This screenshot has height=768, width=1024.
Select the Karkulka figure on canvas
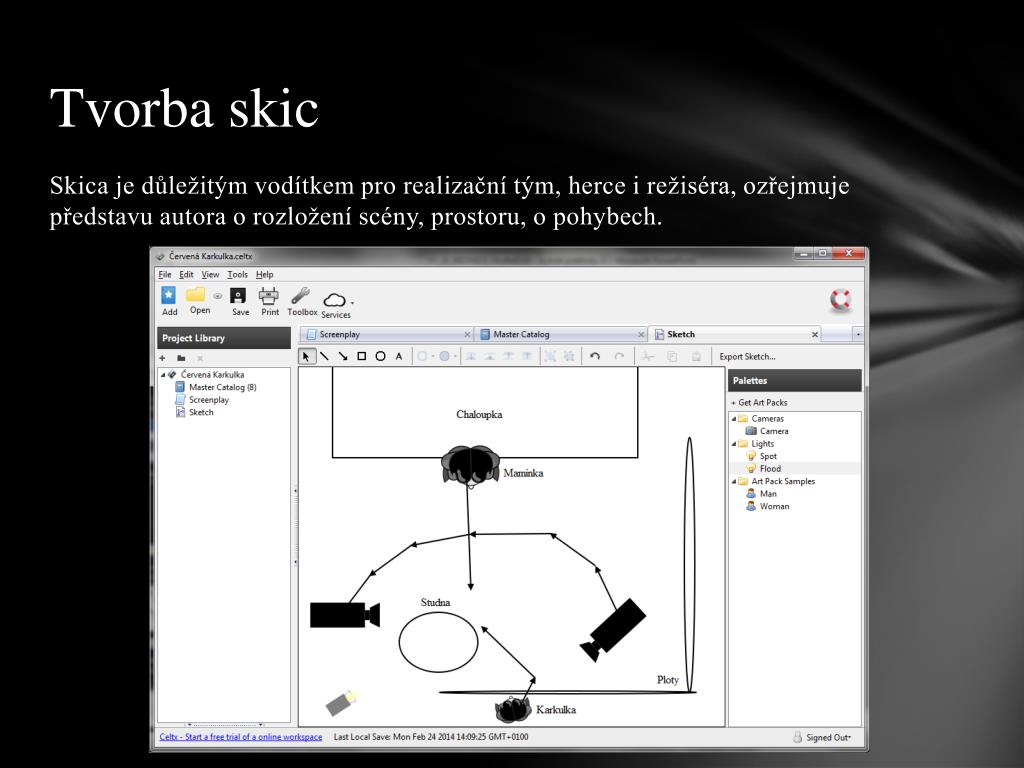[x=513, y=709]
